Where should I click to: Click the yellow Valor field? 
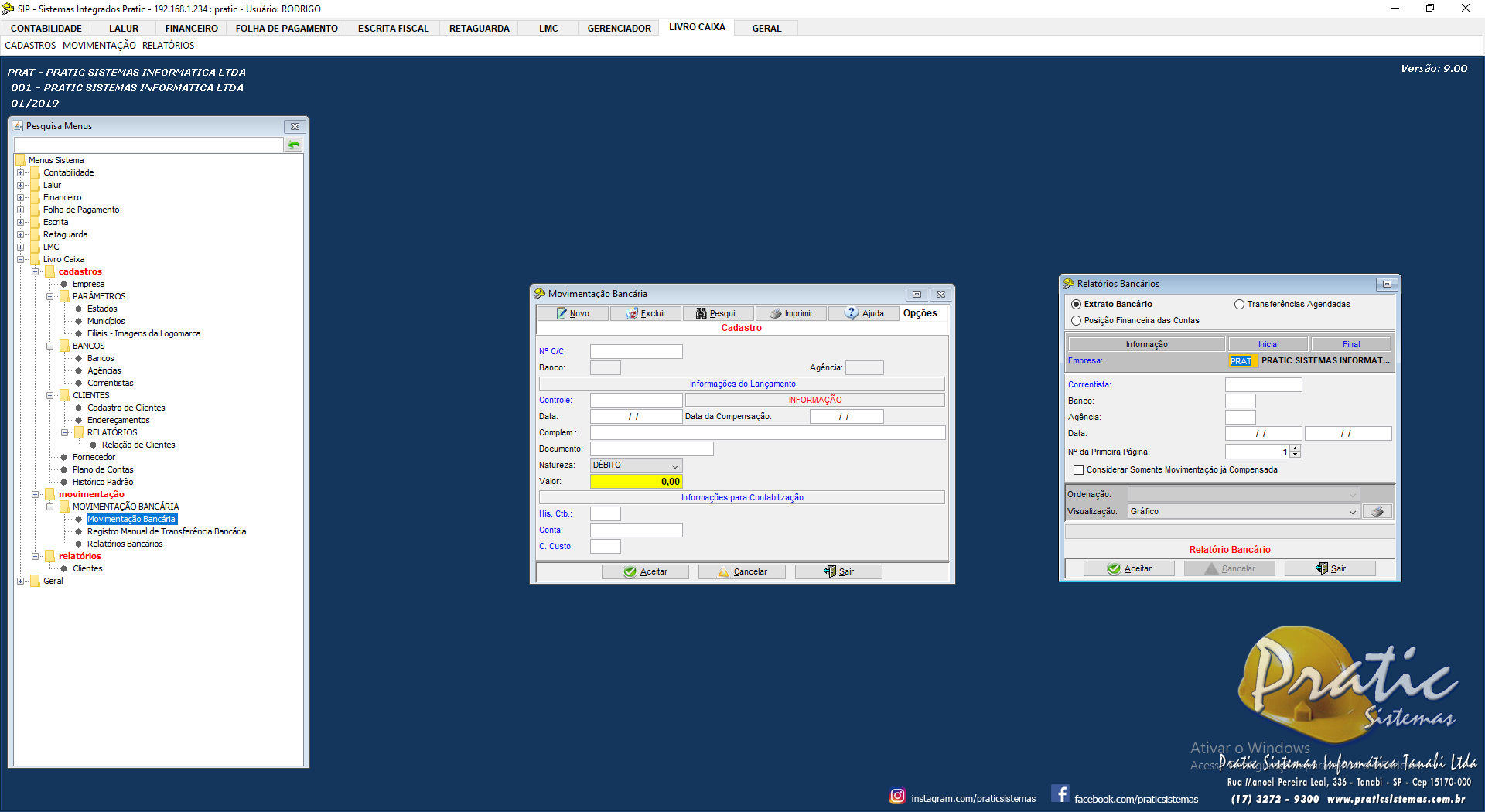tap(636, 482)
